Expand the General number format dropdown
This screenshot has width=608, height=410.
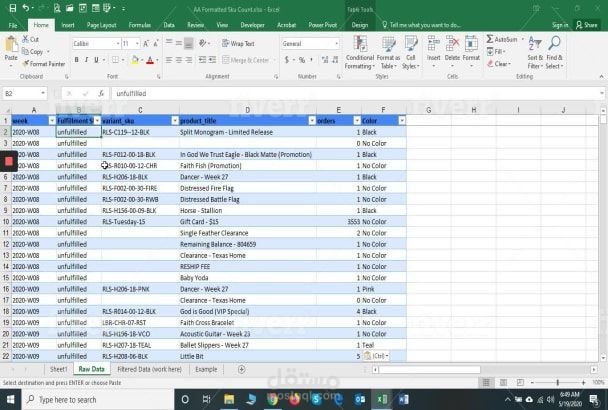(x=336, y=44)
